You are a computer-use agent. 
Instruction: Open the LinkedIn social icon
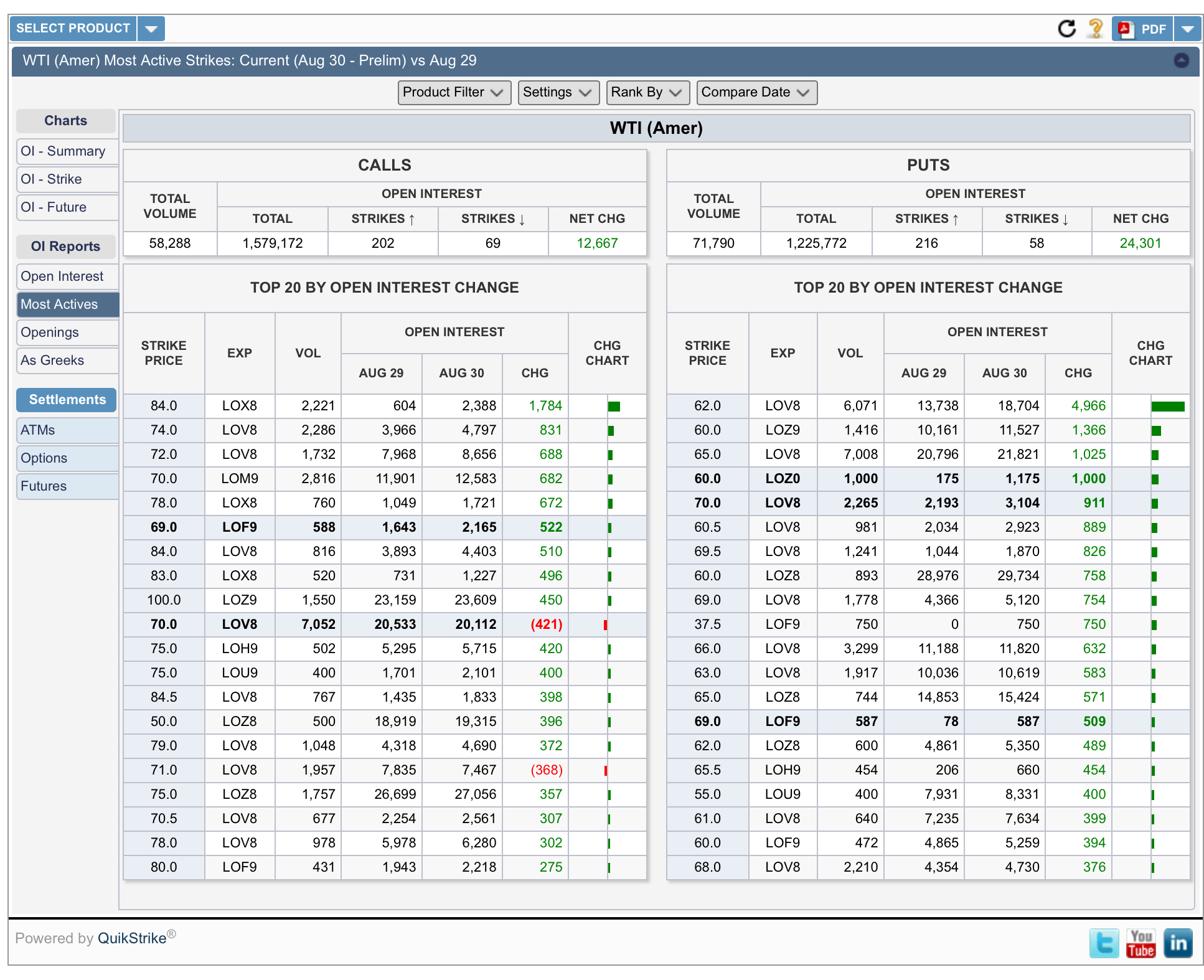1178,943
